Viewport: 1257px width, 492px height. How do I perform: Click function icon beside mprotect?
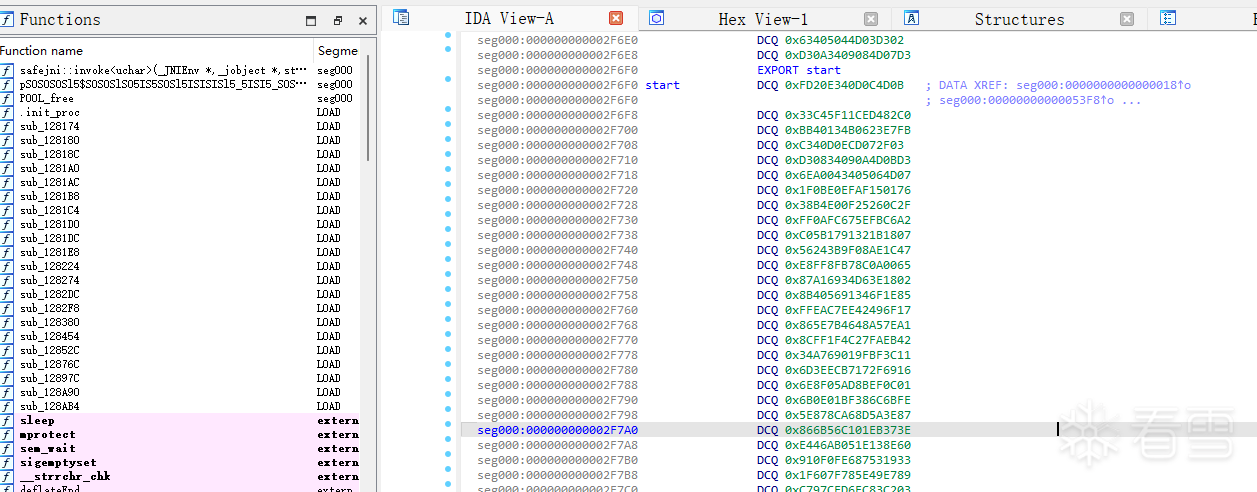pos(7,435)
